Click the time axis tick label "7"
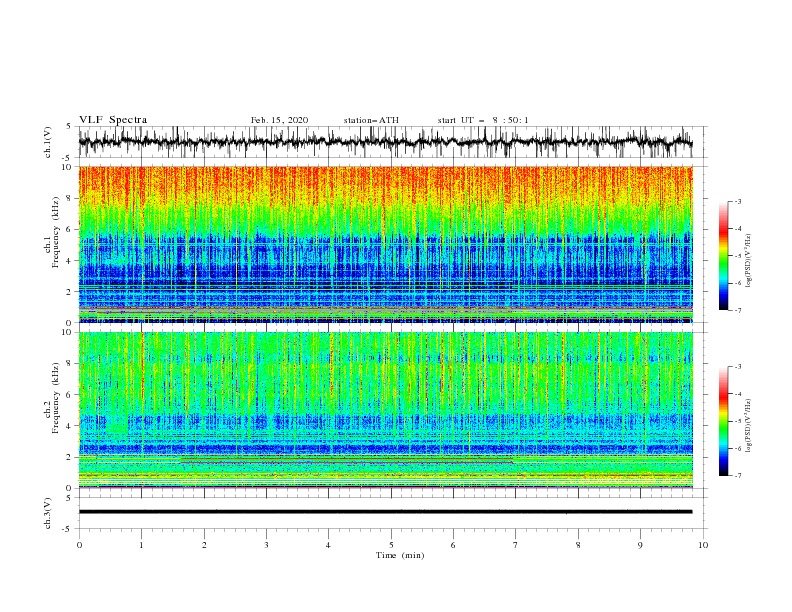Screen dimensions: 792x612 point(516,545)
